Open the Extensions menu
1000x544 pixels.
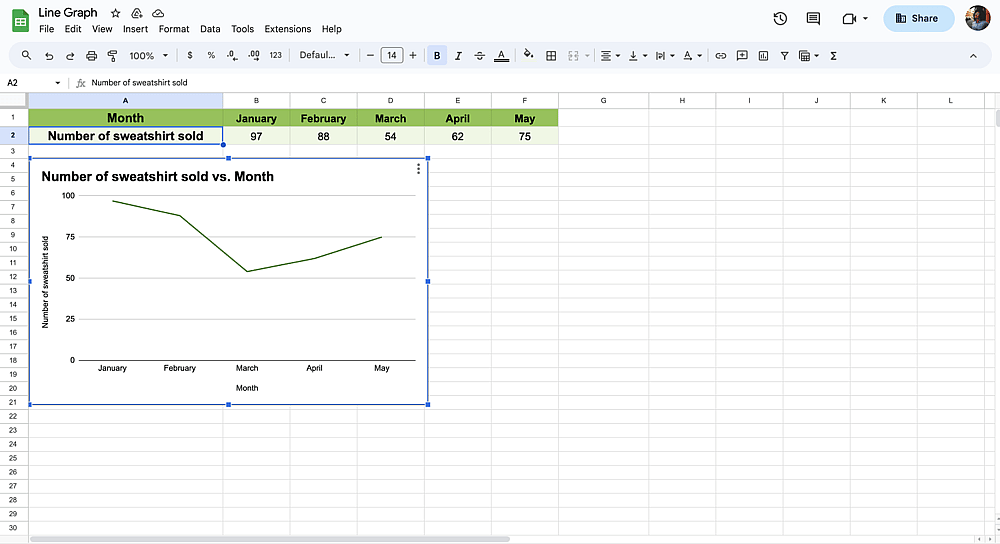[x=288, y=29]
